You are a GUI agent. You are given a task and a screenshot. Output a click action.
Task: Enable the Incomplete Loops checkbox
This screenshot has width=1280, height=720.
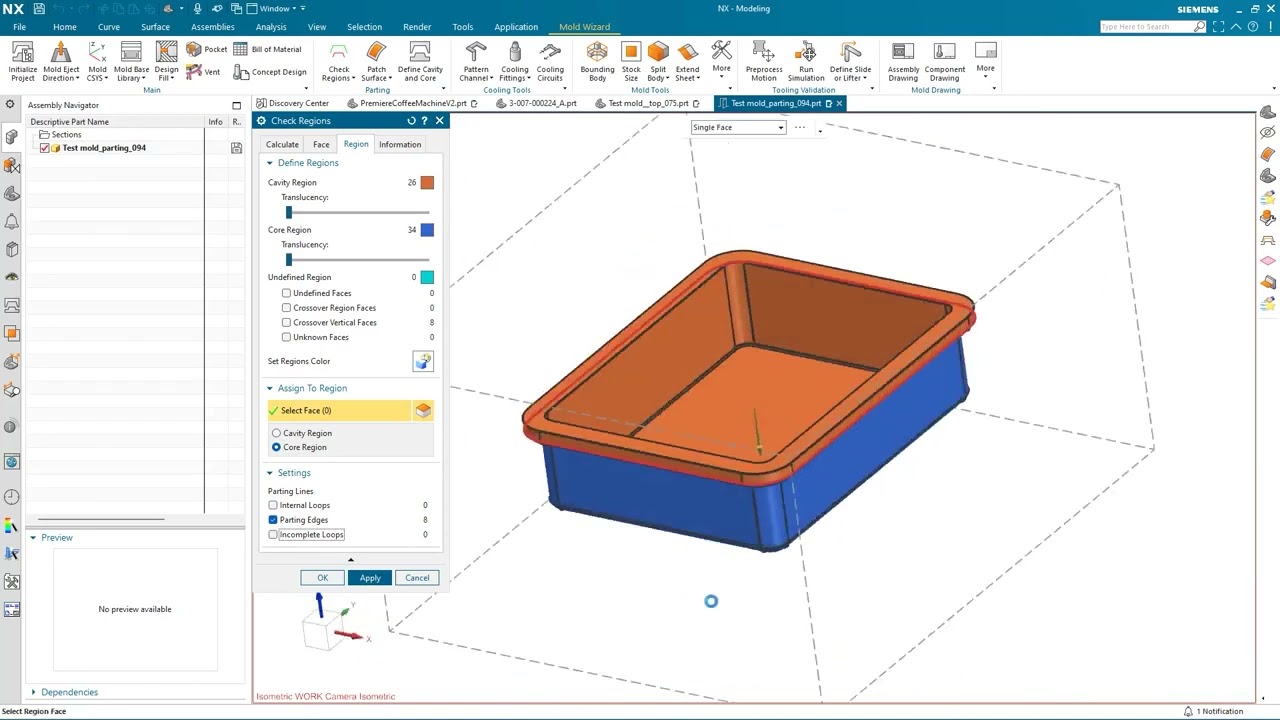[273, 535]
